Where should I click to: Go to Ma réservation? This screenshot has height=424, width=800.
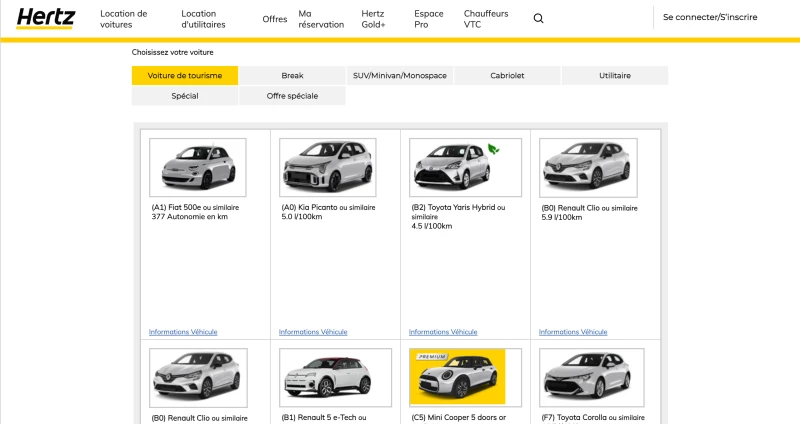pyautogui.click(x=321, y=19)
